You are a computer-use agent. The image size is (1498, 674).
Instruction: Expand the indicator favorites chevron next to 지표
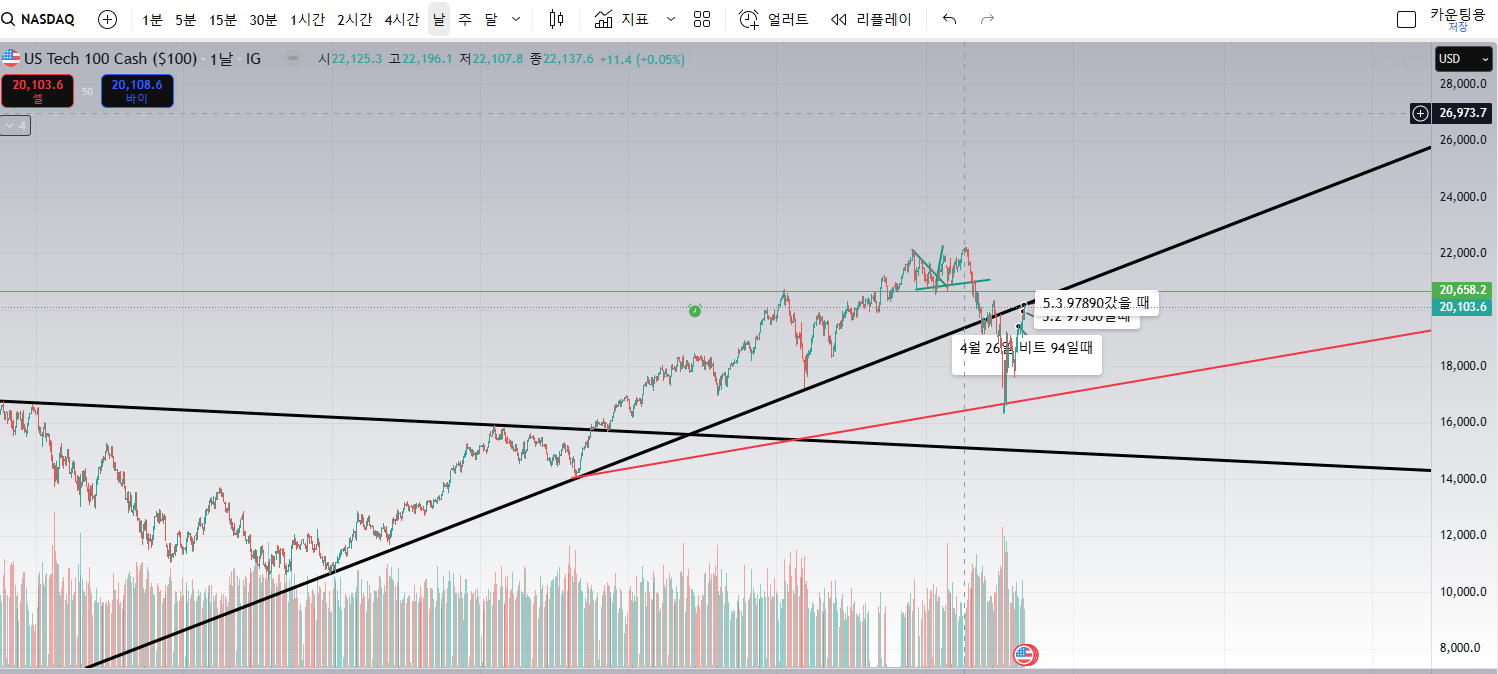click(x=670, y=19)
